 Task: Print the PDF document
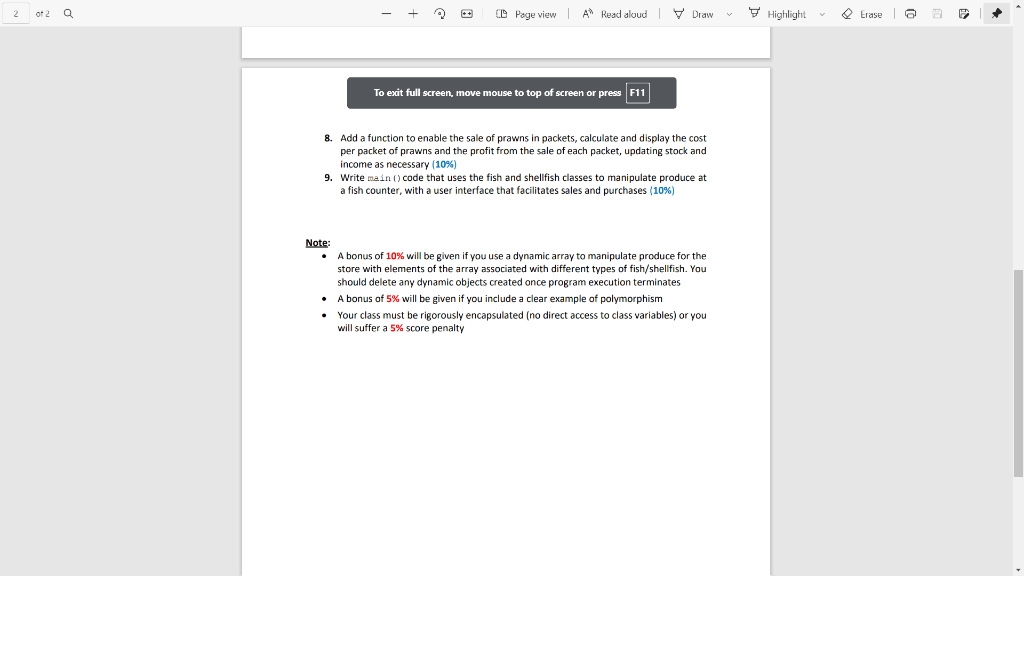910,13
